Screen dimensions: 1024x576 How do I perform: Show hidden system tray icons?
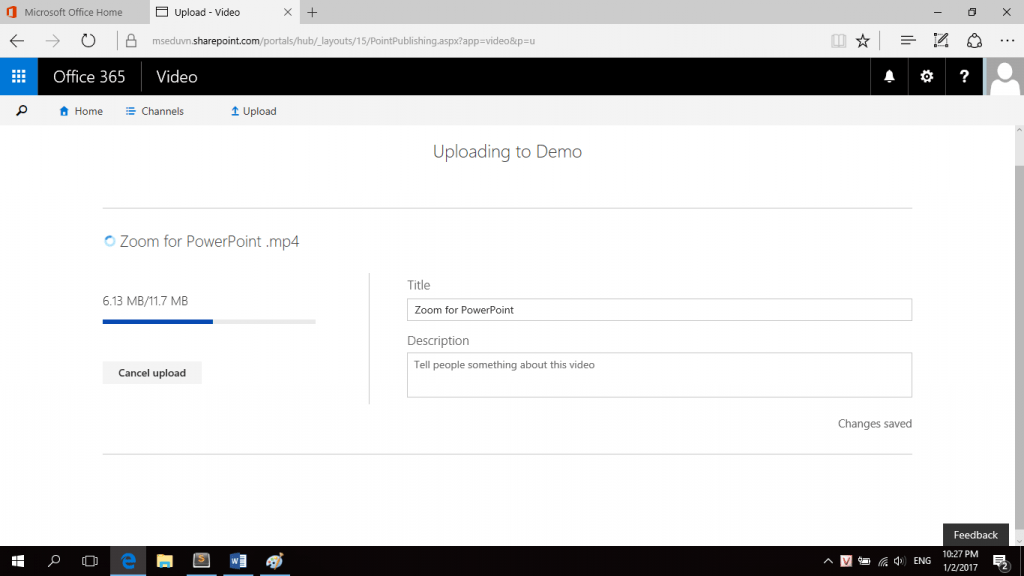point(827,561)
